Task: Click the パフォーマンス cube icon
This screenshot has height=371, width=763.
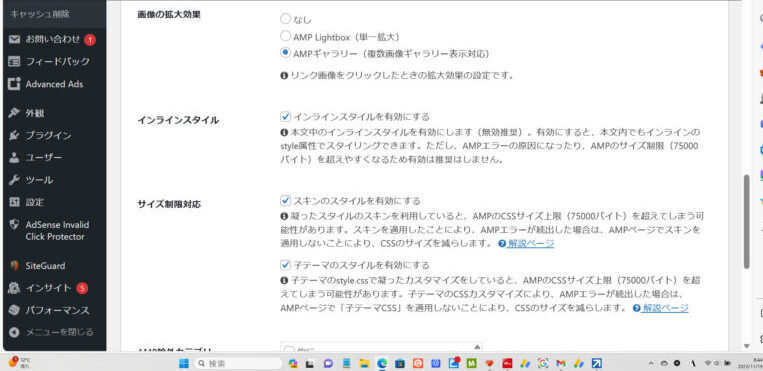Action: 14,310
